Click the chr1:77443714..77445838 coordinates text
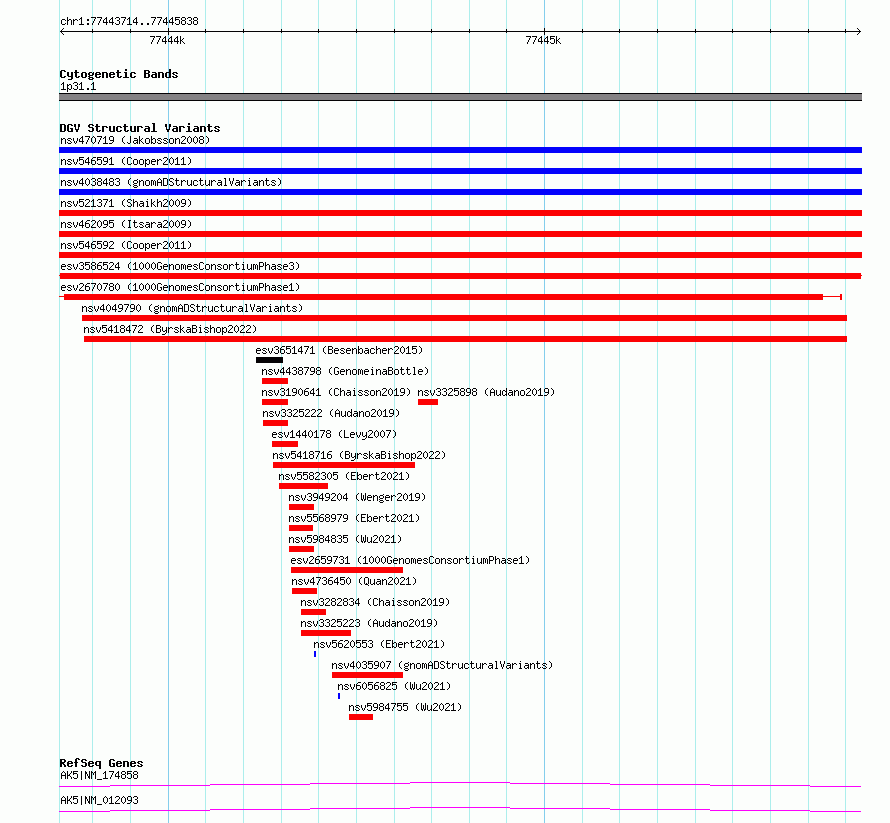Viewport: 890px width, 823px height. 129,22
